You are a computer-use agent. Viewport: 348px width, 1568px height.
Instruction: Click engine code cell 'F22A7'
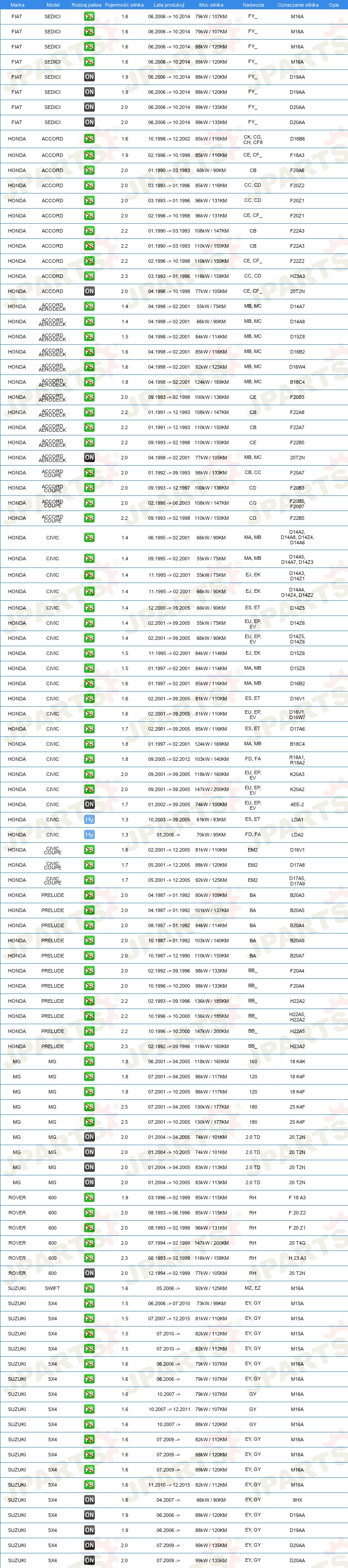[297, 427]
